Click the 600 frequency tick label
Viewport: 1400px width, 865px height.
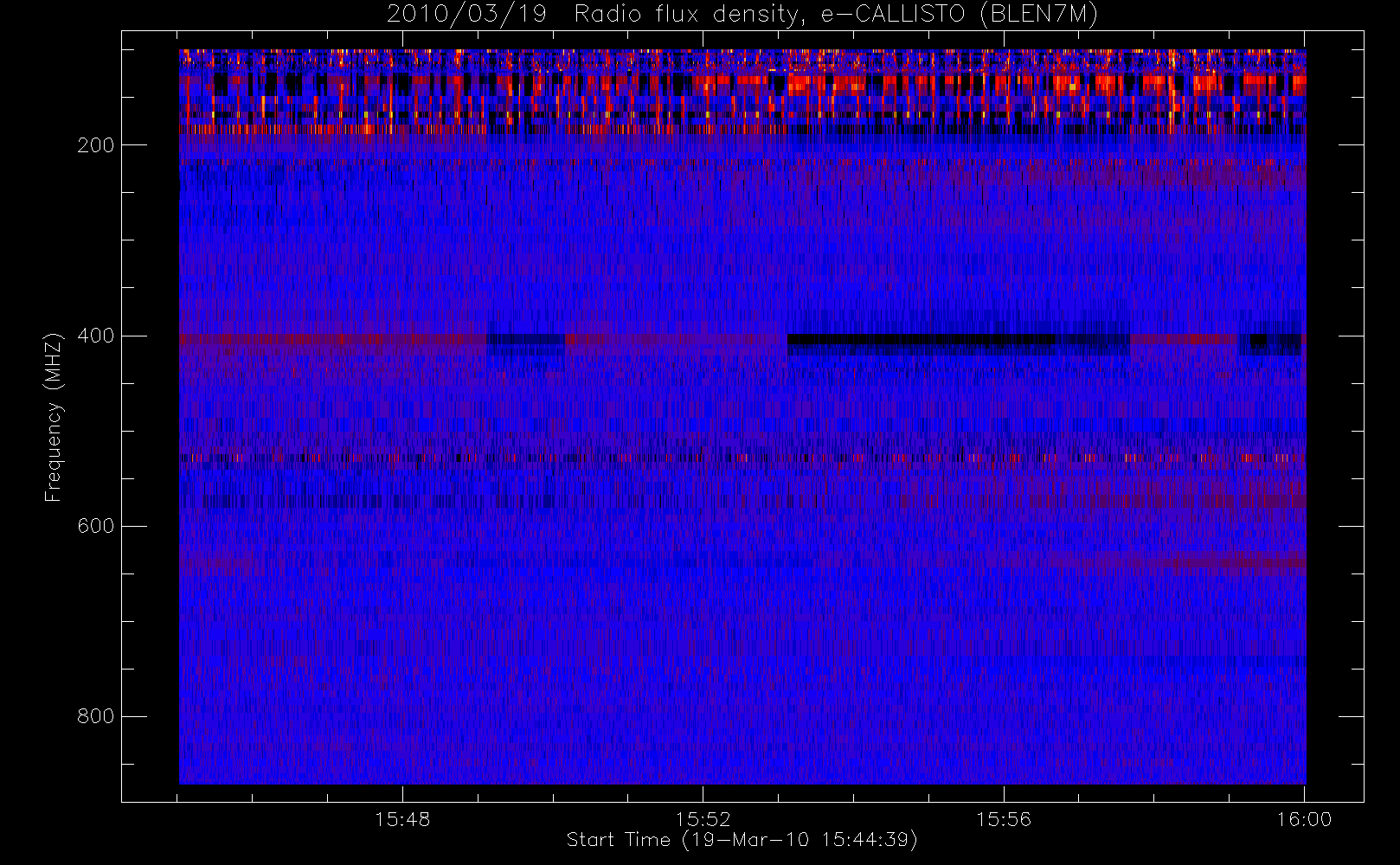pyautogui.click(x=95, y=526)
